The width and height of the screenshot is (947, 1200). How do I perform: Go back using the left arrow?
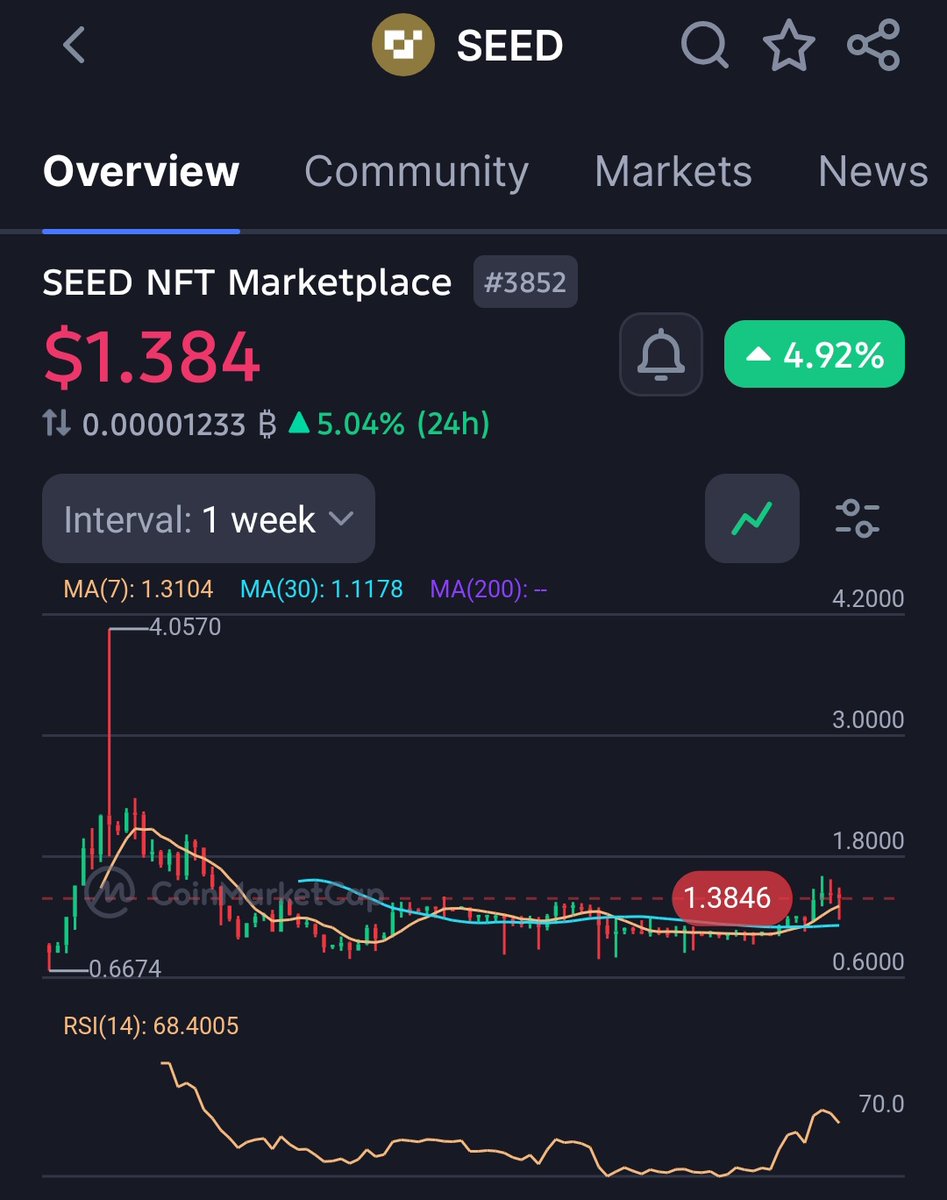click(x=74, y=46)
